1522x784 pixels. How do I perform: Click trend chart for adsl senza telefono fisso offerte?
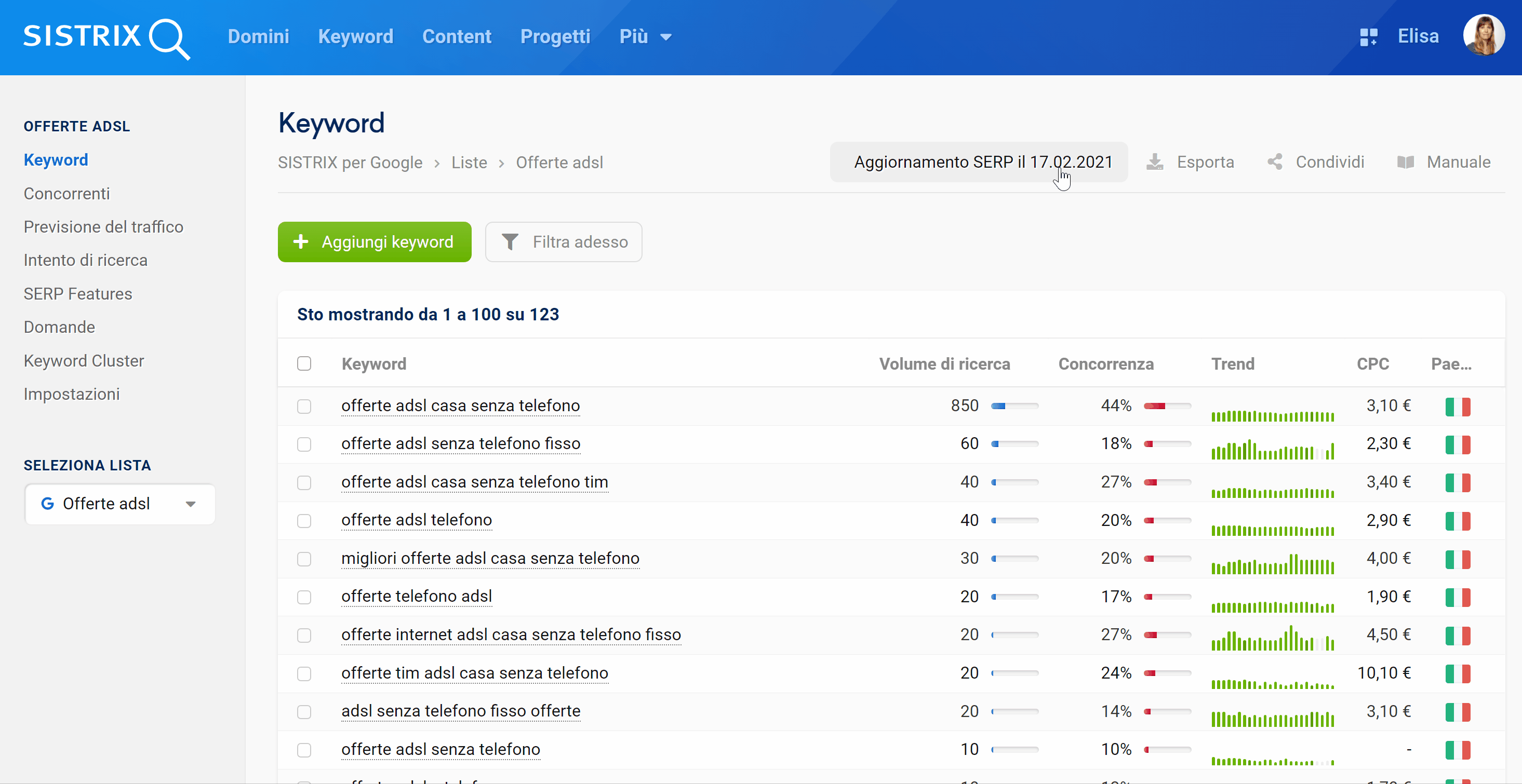[x=1273, y=719]
